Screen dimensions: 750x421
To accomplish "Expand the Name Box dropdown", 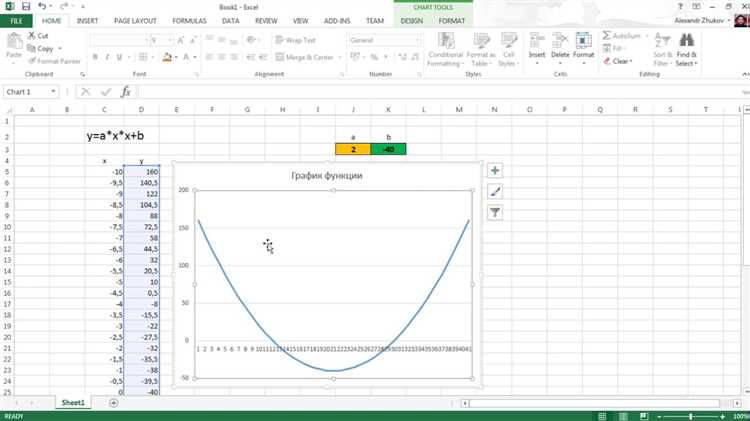I will (x=53, y=91).
